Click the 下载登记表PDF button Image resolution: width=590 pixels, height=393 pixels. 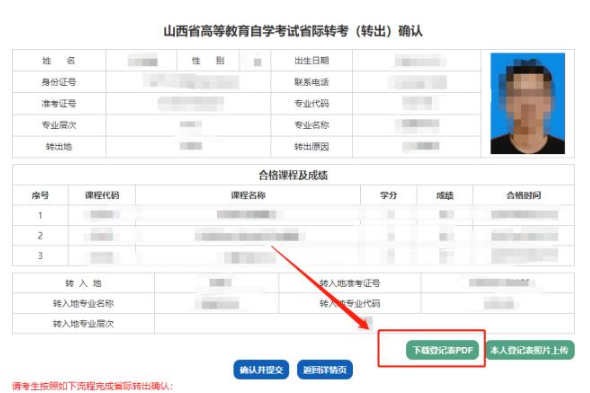tap(442, 350)
